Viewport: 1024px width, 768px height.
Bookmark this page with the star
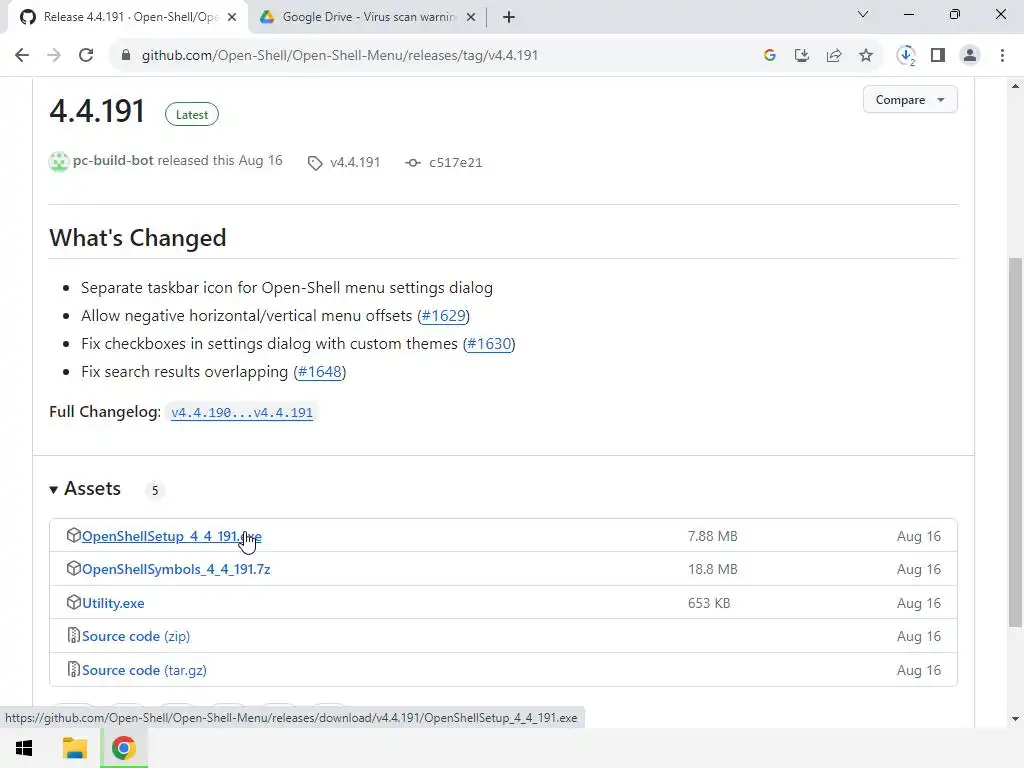tap(866, 56)
